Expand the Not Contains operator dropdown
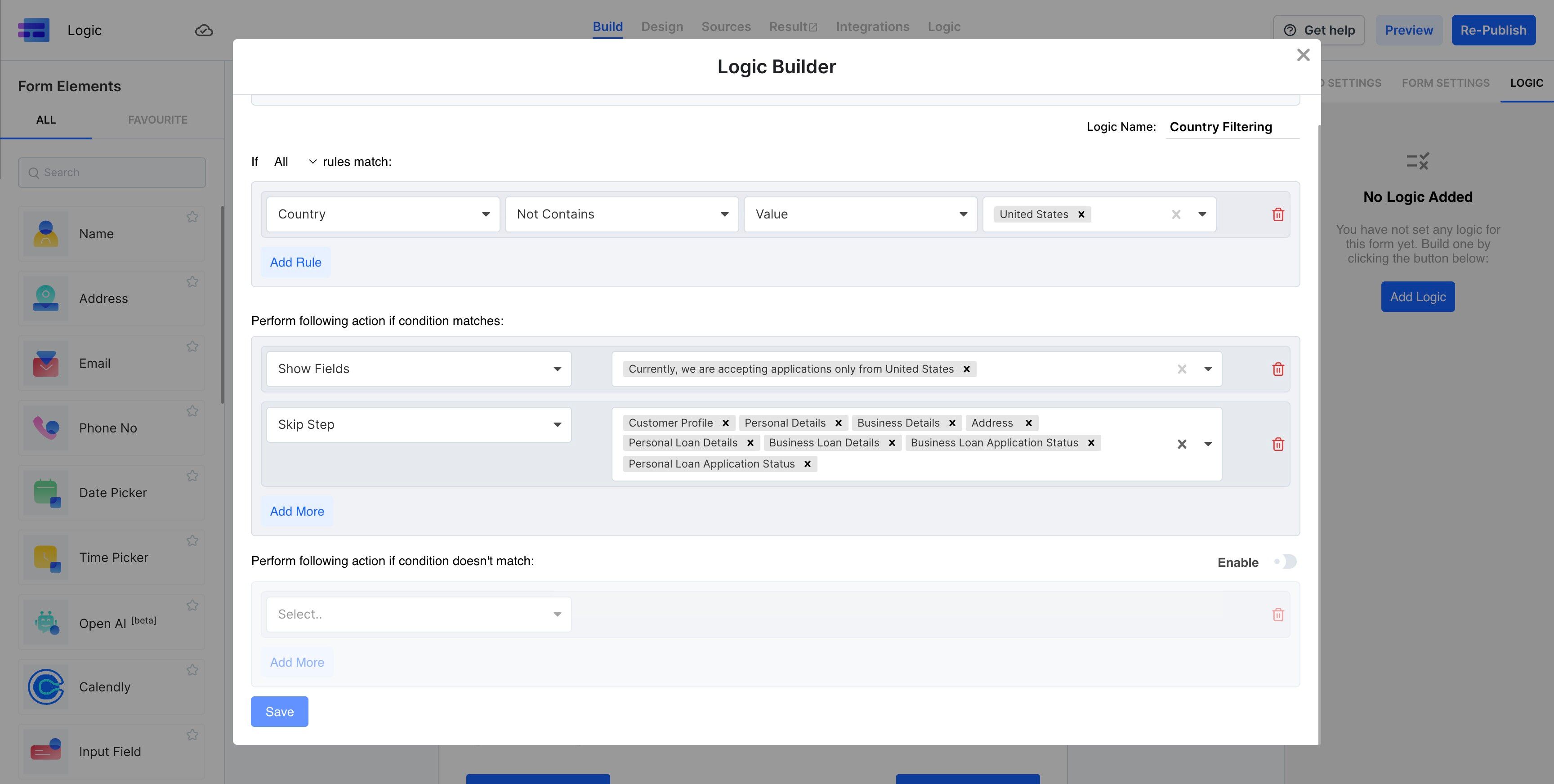This screenshot has height=784, width=1554. tap(622, 214)
